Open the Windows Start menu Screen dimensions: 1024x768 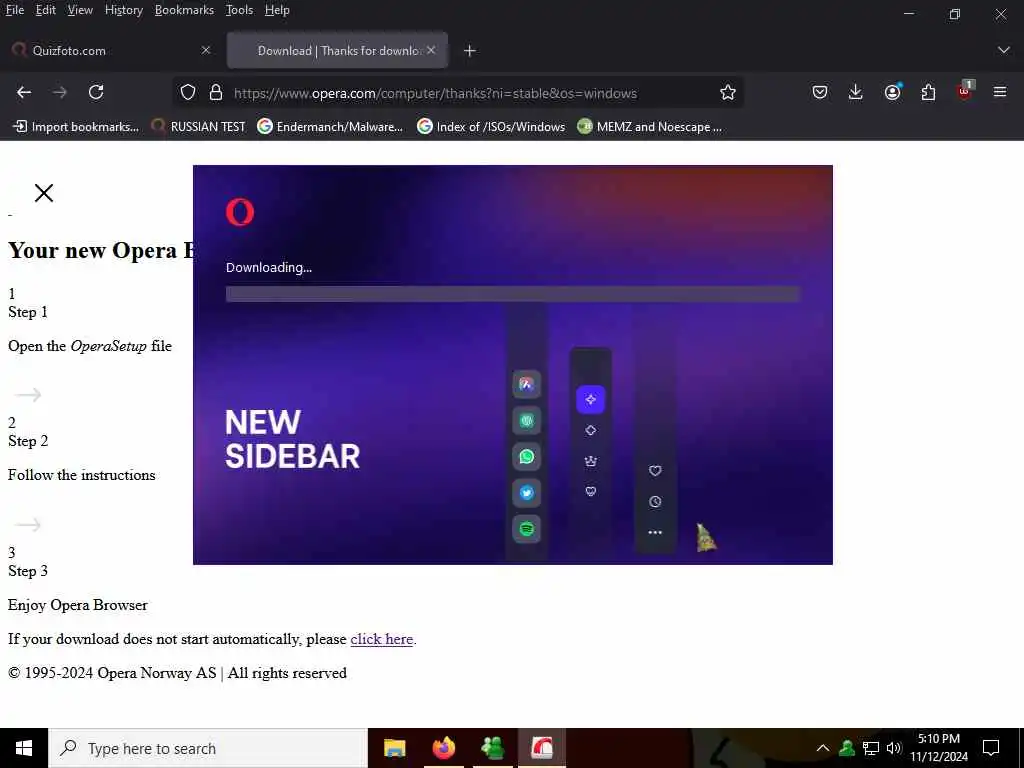pyautogui.click(x=24, y=748)
